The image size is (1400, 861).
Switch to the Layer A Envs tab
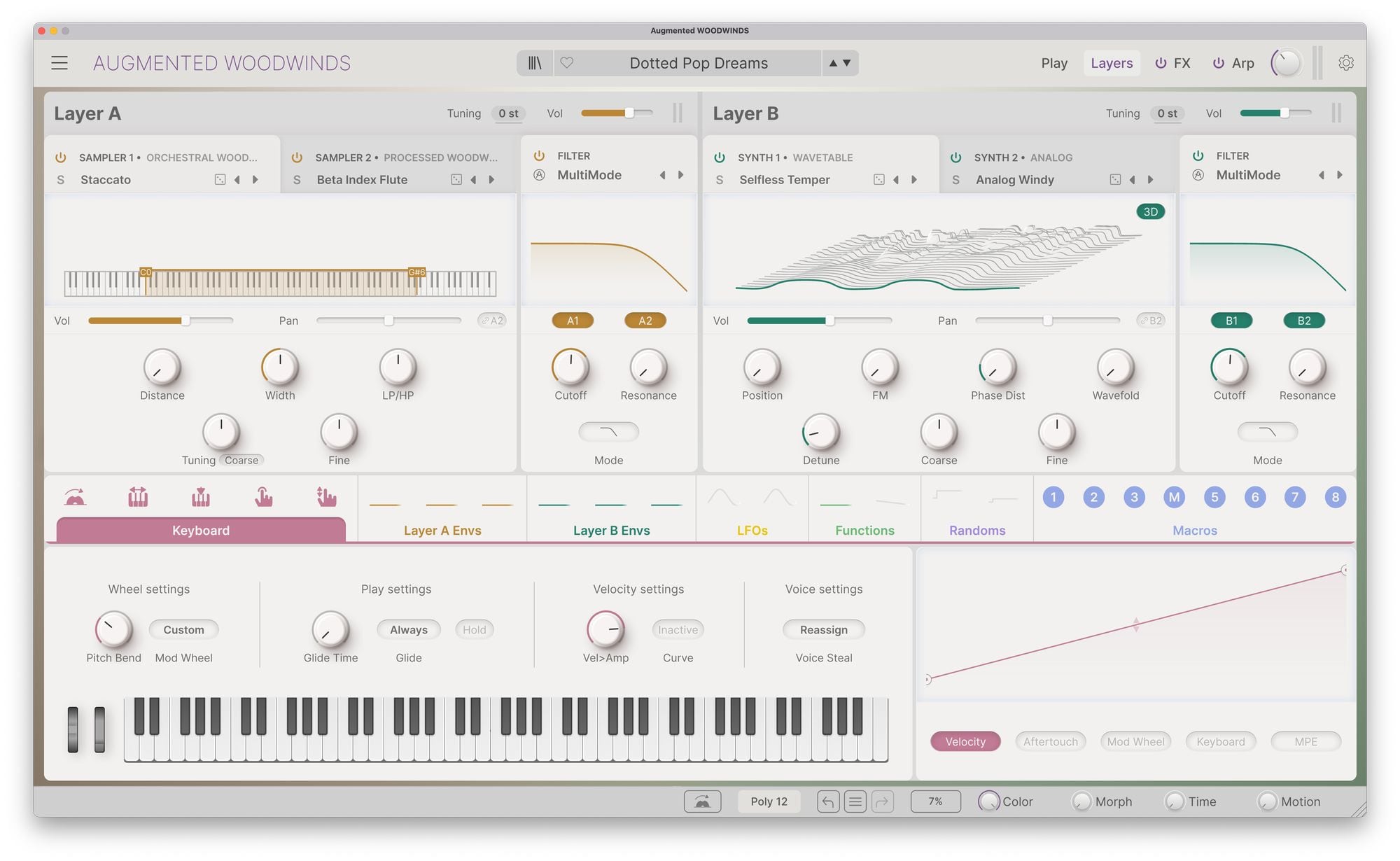[442, 530]
